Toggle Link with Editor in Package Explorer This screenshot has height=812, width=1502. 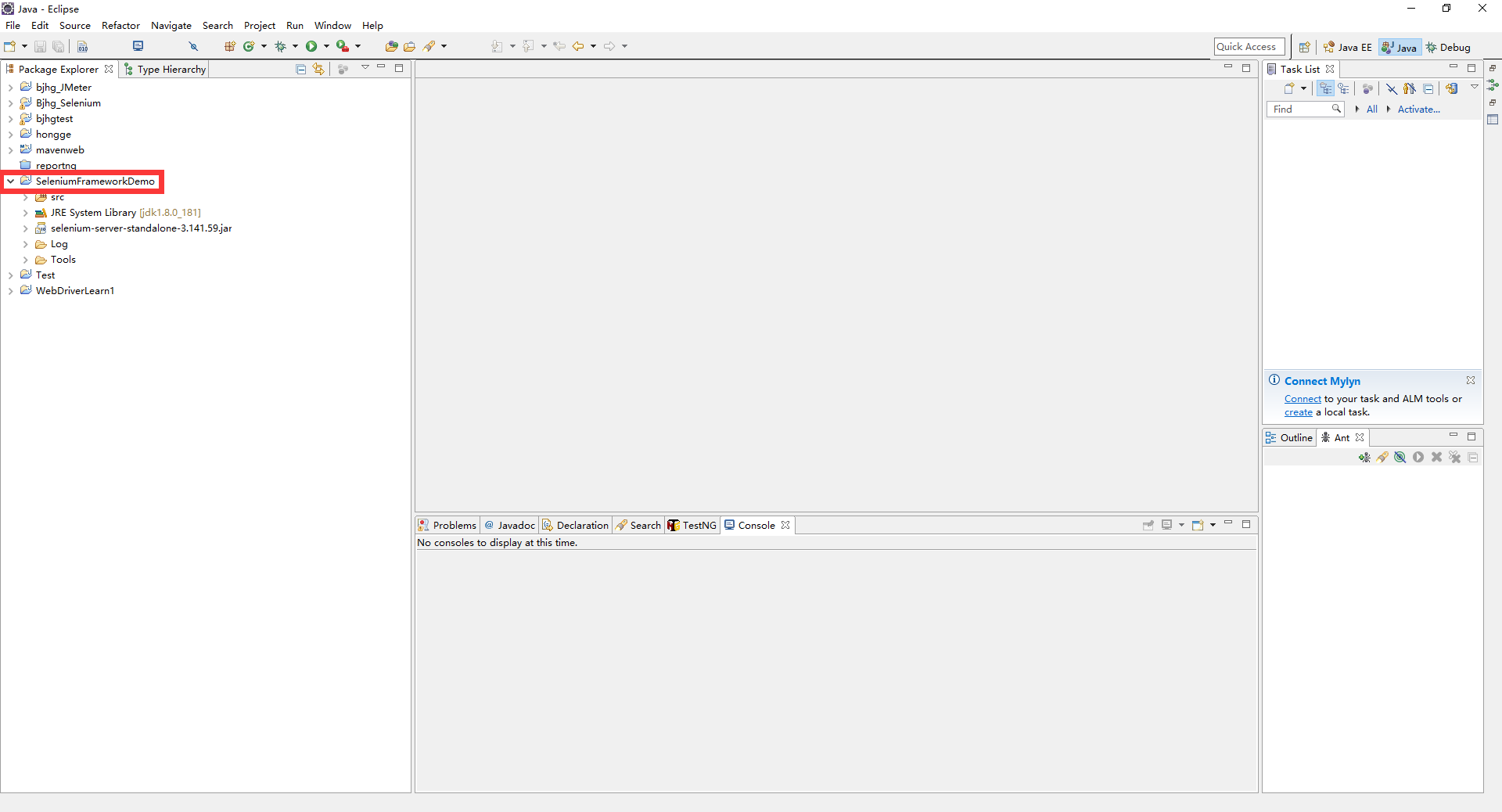(318, 69)
